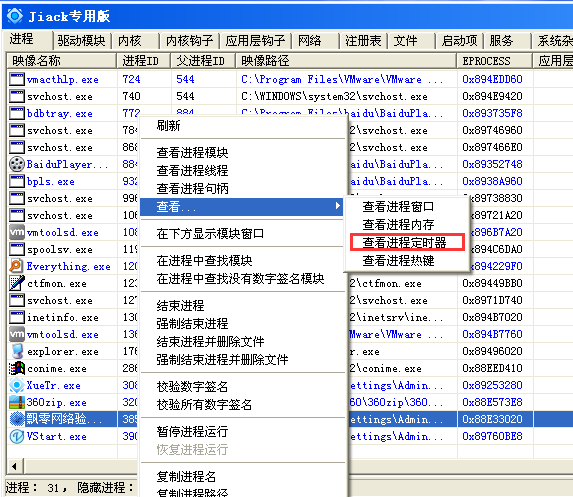The image size is (573, 497).
Task: Open the 启动项 tab
Action: 459,41
